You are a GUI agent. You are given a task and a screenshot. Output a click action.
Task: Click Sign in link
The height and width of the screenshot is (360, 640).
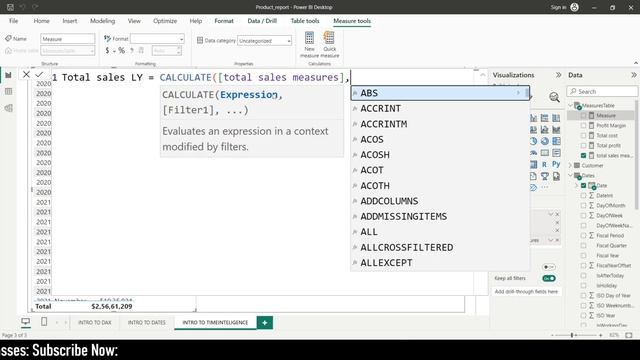pyautogui.click(x=558, y=7)
